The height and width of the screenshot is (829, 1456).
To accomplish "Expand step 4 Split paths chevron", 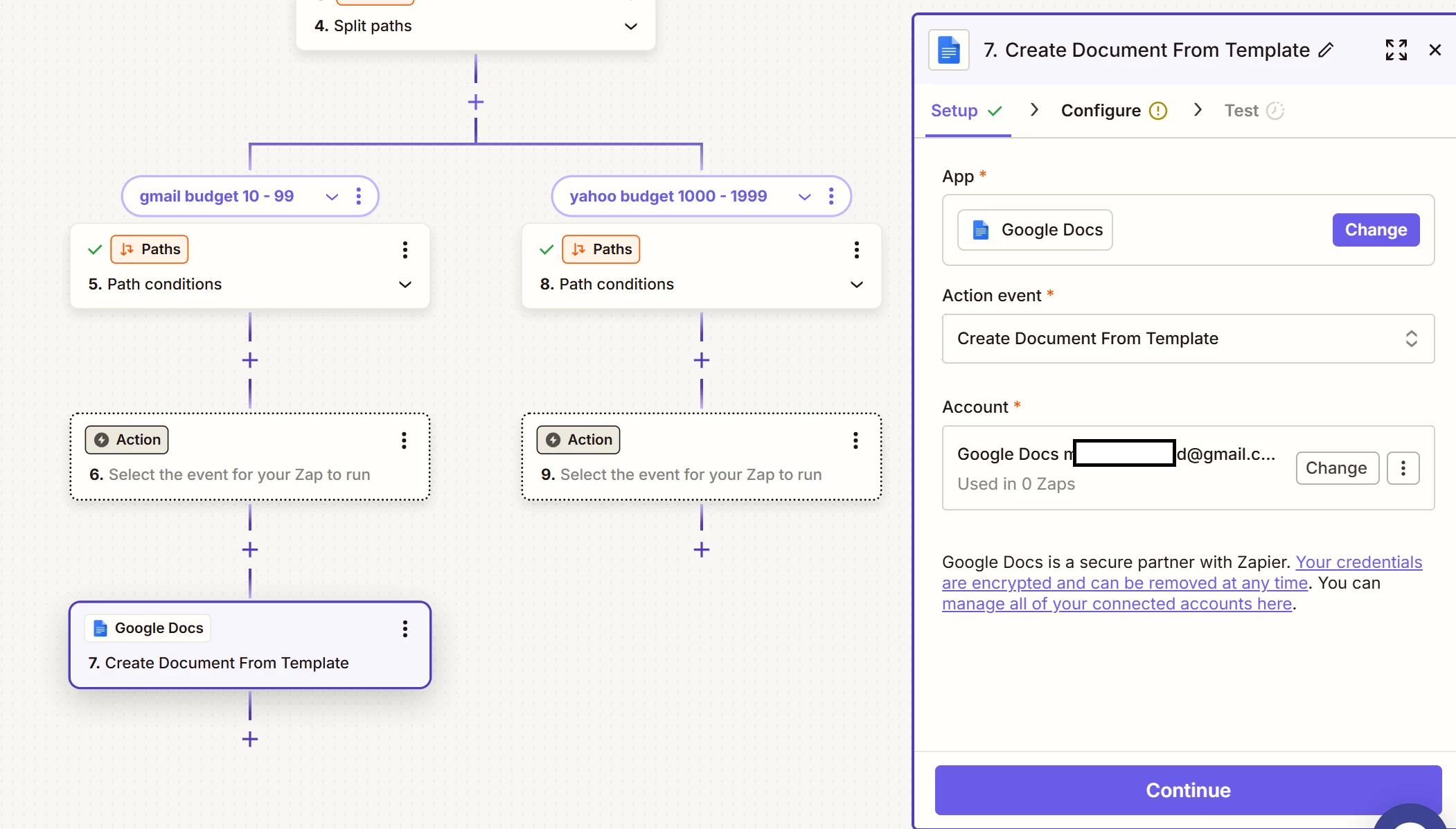I will pos(630,26).
